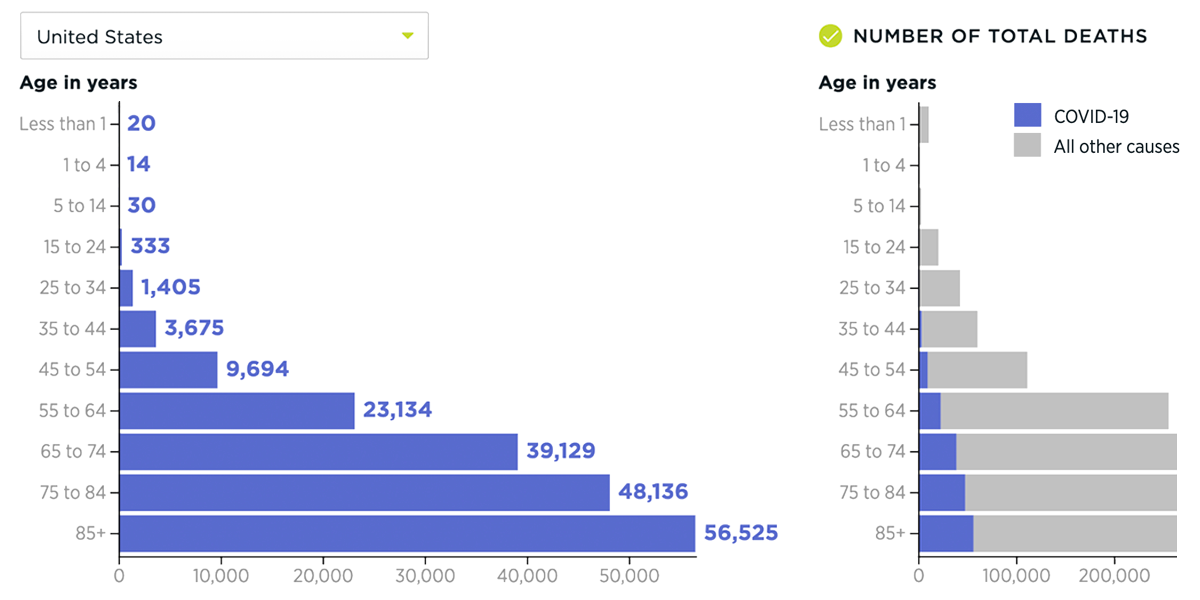Click the value label 39,129
The height and width of the screenshot is (600, 1200).
(563, 450)
